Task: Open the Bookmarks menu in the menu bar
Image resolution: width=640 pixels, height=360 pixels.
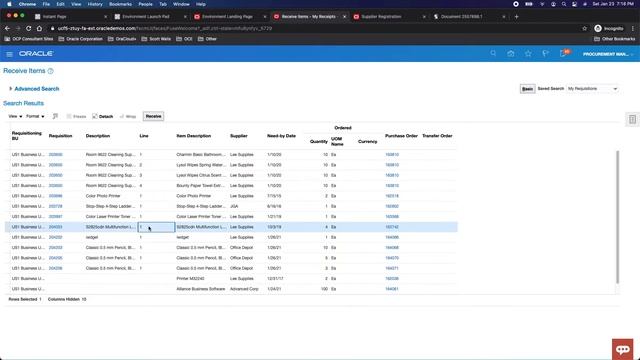Action: click(120, 4)
